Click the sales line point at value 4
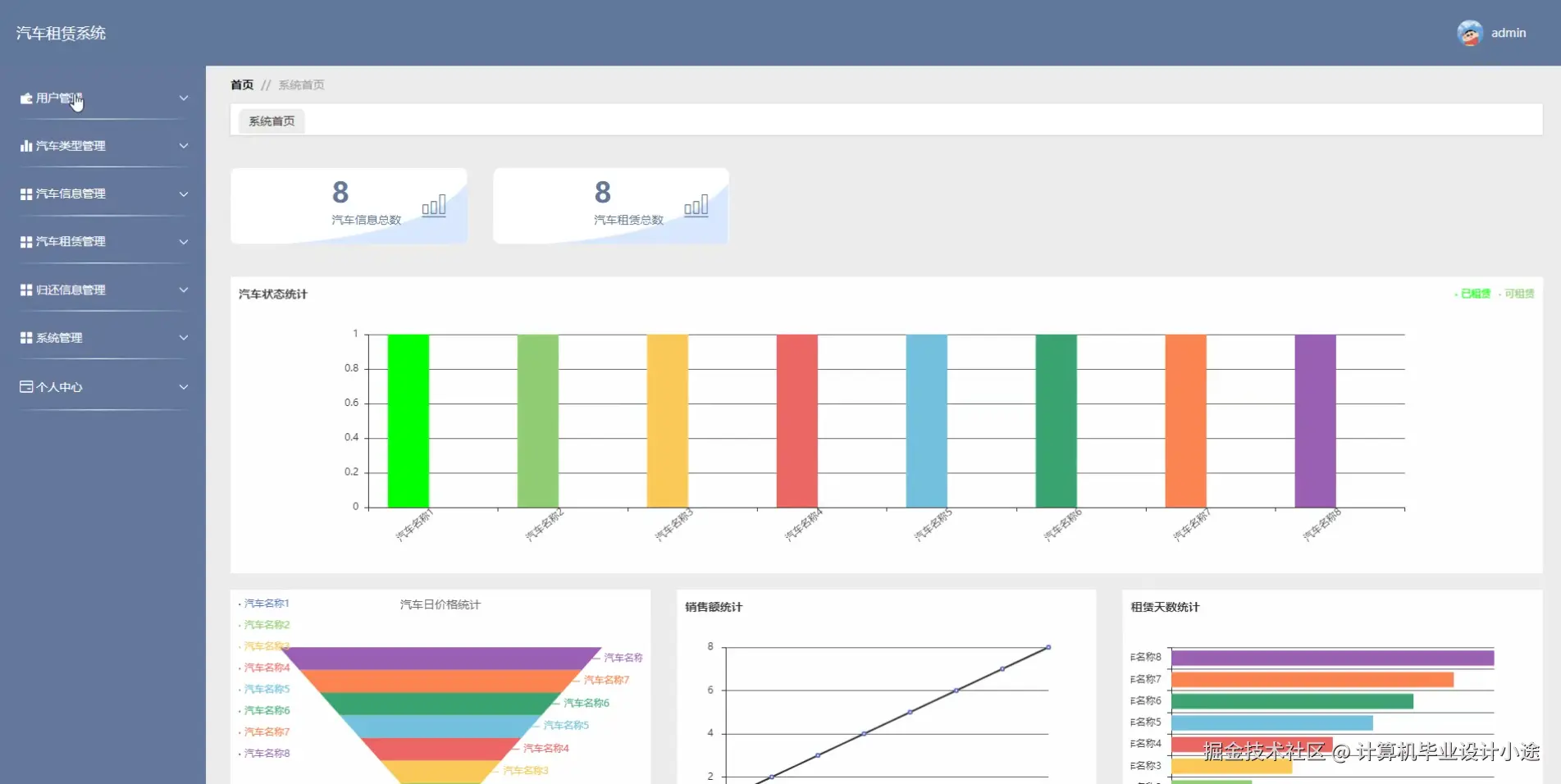This screenshot has height=784, width=1561. tap(864, 733)
